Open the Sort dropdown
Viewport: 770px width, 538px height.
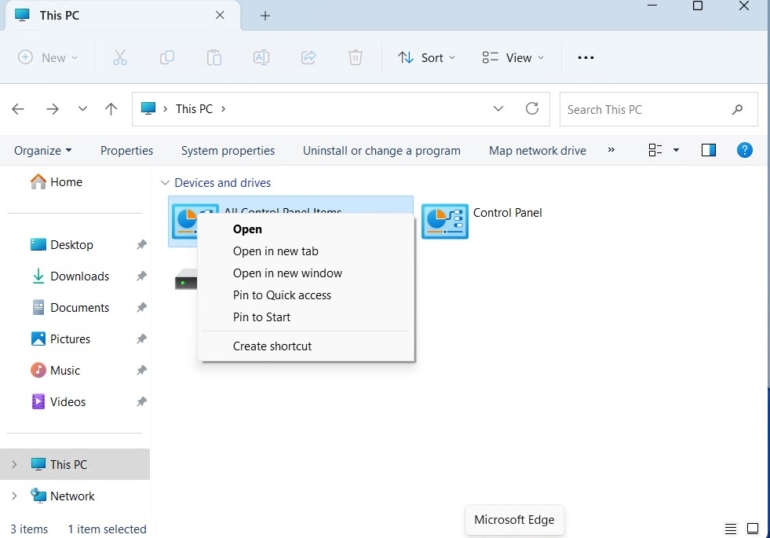click(x=426, y=57)
